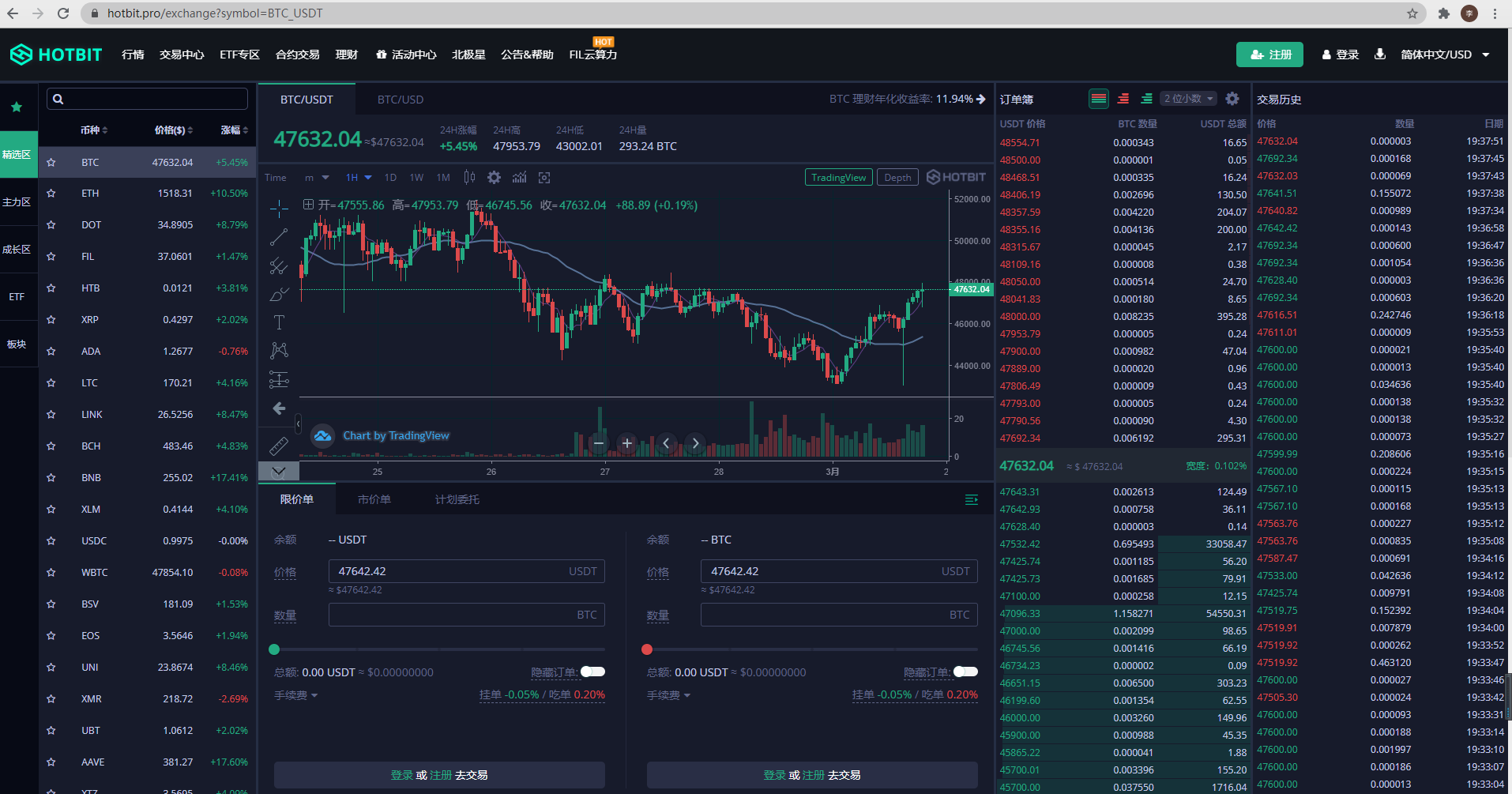The image size is (1512, 794).
Task: Click the green 注册 register button
Action: click(x=1269, y=55)
